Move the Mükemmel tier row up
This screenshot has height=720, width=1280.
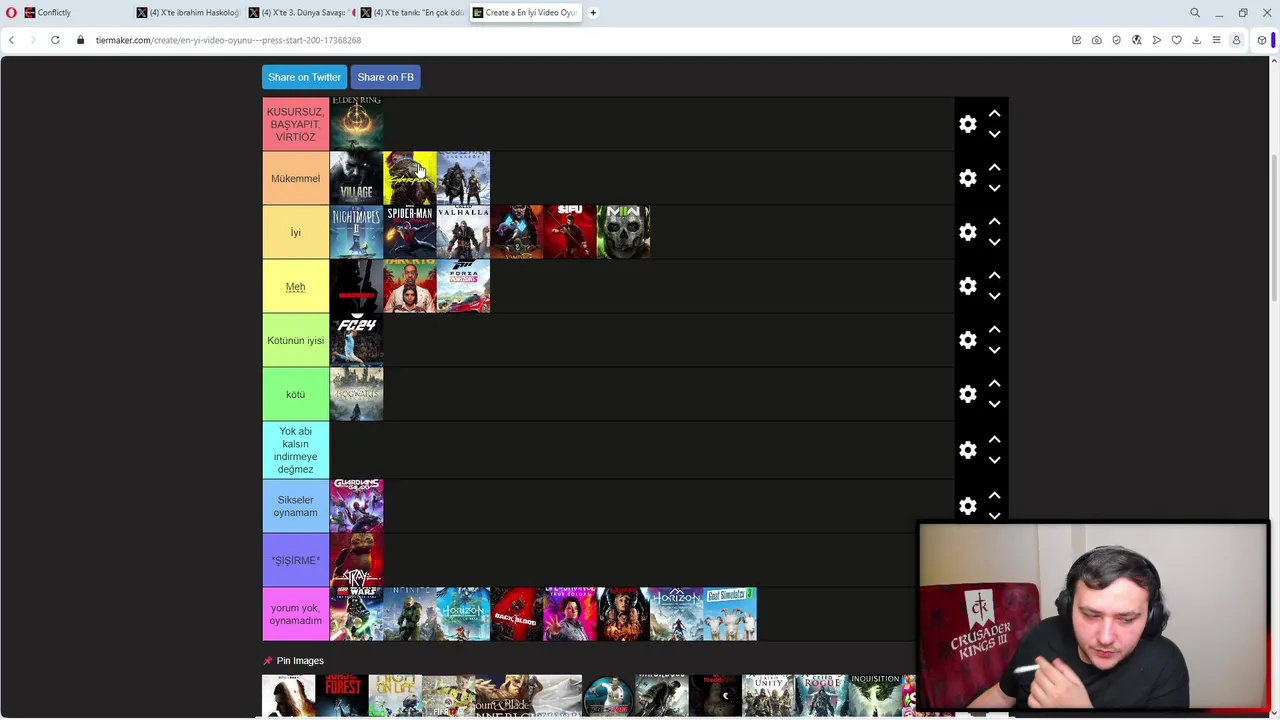(994, 168)
